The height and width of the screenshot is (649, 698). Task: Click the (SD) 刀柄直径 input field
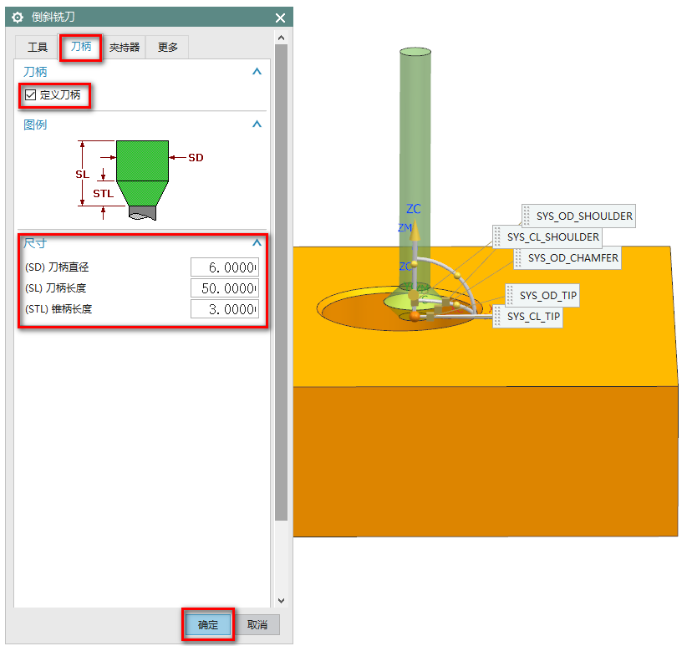pos(224,267)
